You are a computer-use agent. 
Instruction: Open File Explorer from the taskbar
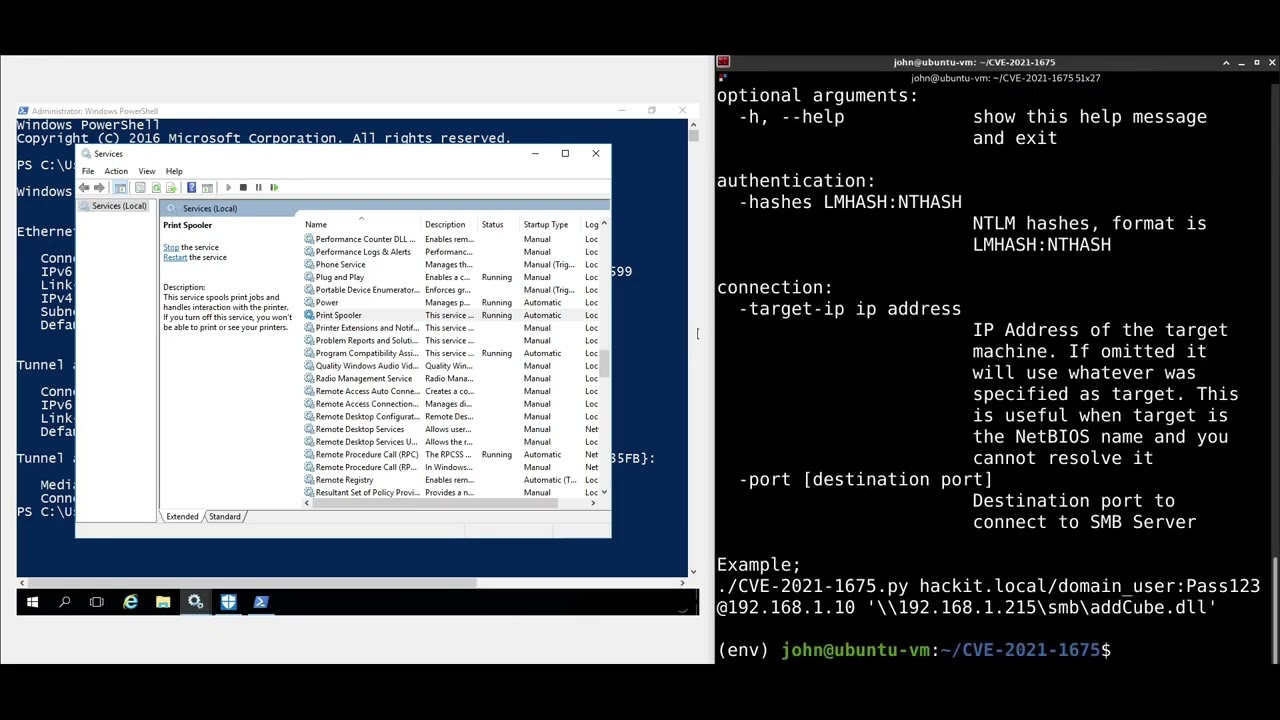tap(163, 602)
